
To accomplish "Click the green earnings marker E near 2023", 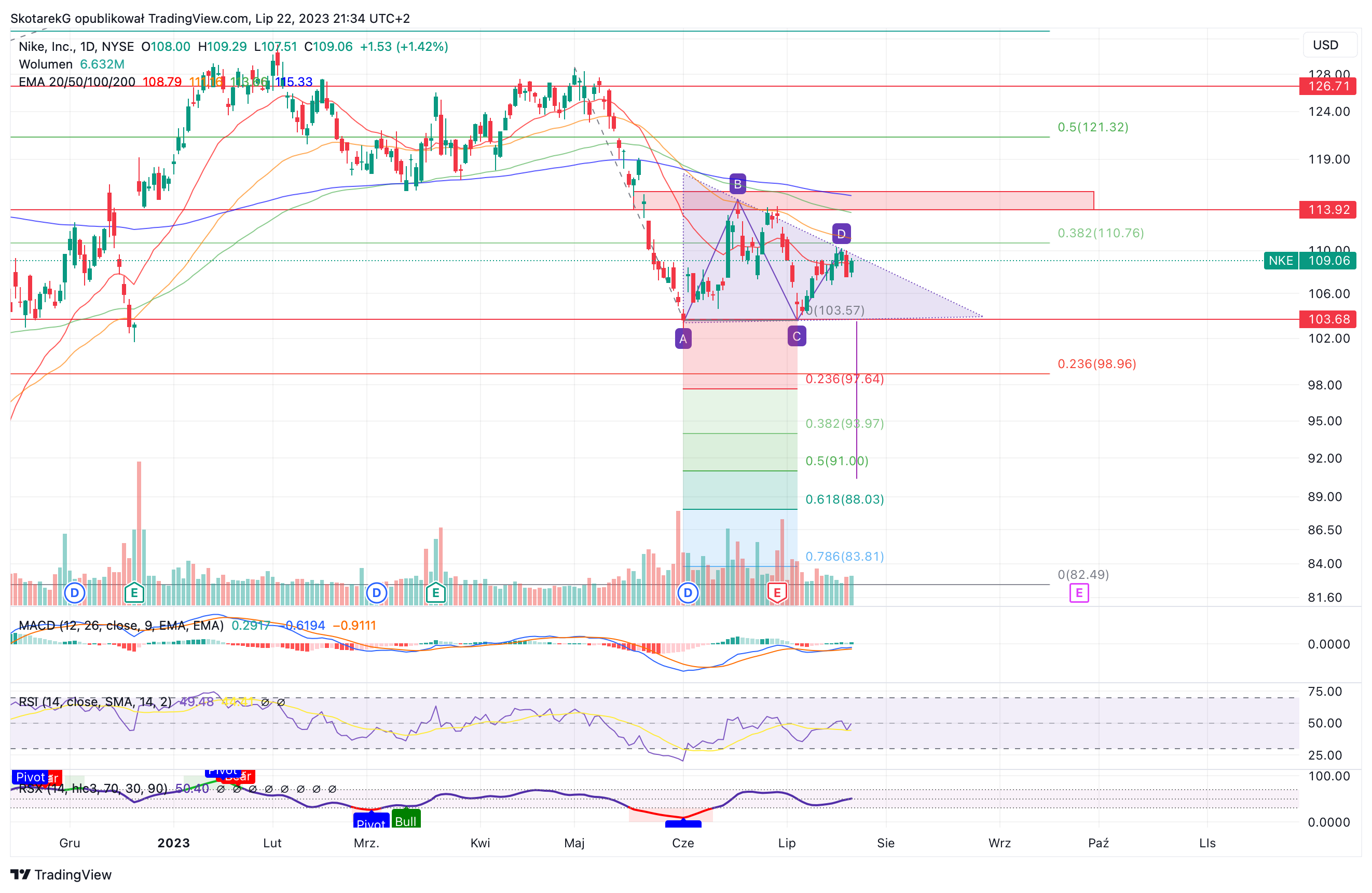I will point(134,592).
